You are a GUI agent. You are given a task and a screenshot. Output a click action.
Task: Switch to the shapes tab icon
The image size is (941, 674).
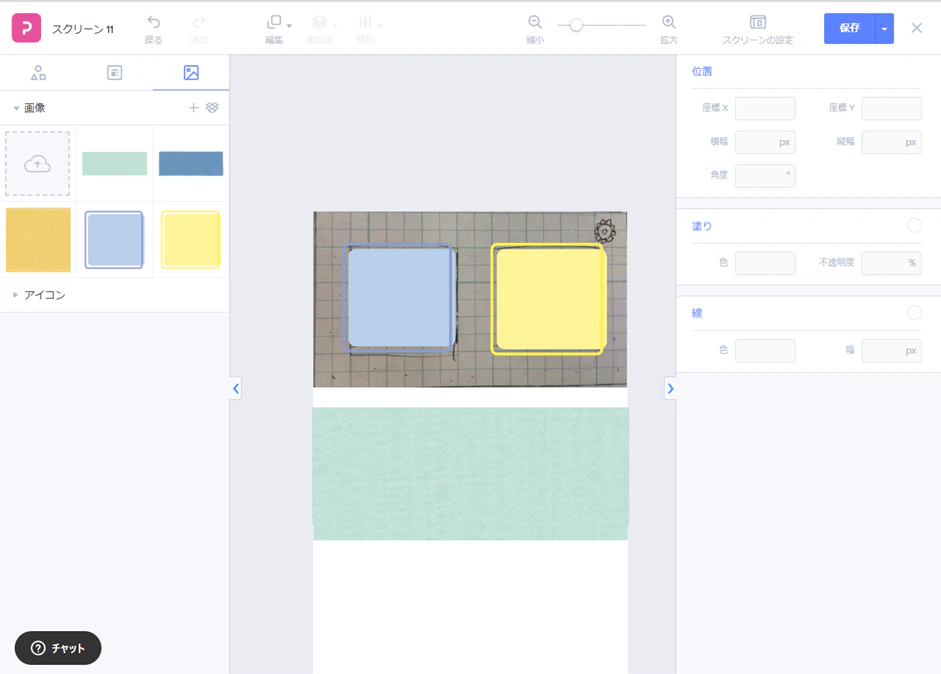(x=38, y=73)
